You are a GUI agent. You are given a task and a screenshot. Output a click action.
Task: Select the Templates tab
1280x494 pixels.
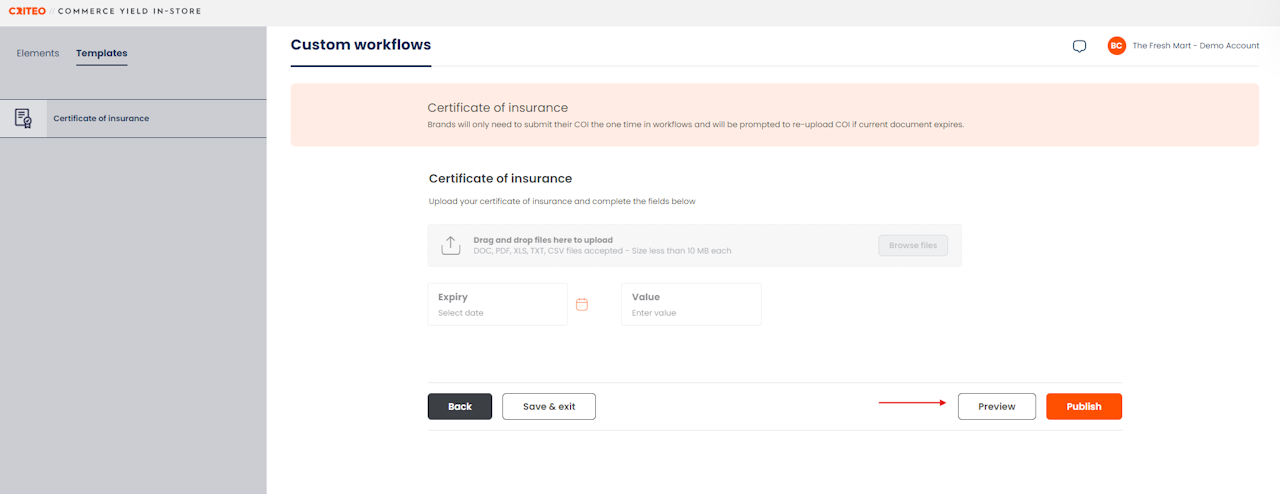click(101, 53)
